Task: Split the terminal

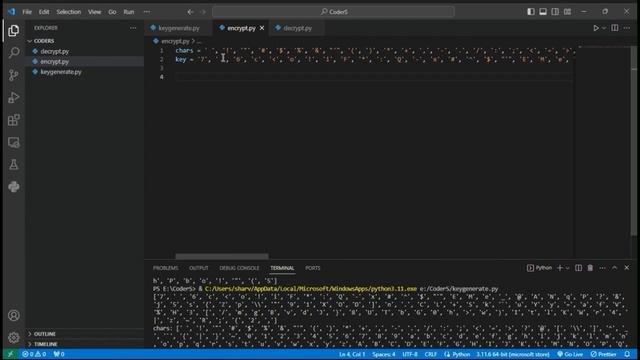Action: [578, 268]
